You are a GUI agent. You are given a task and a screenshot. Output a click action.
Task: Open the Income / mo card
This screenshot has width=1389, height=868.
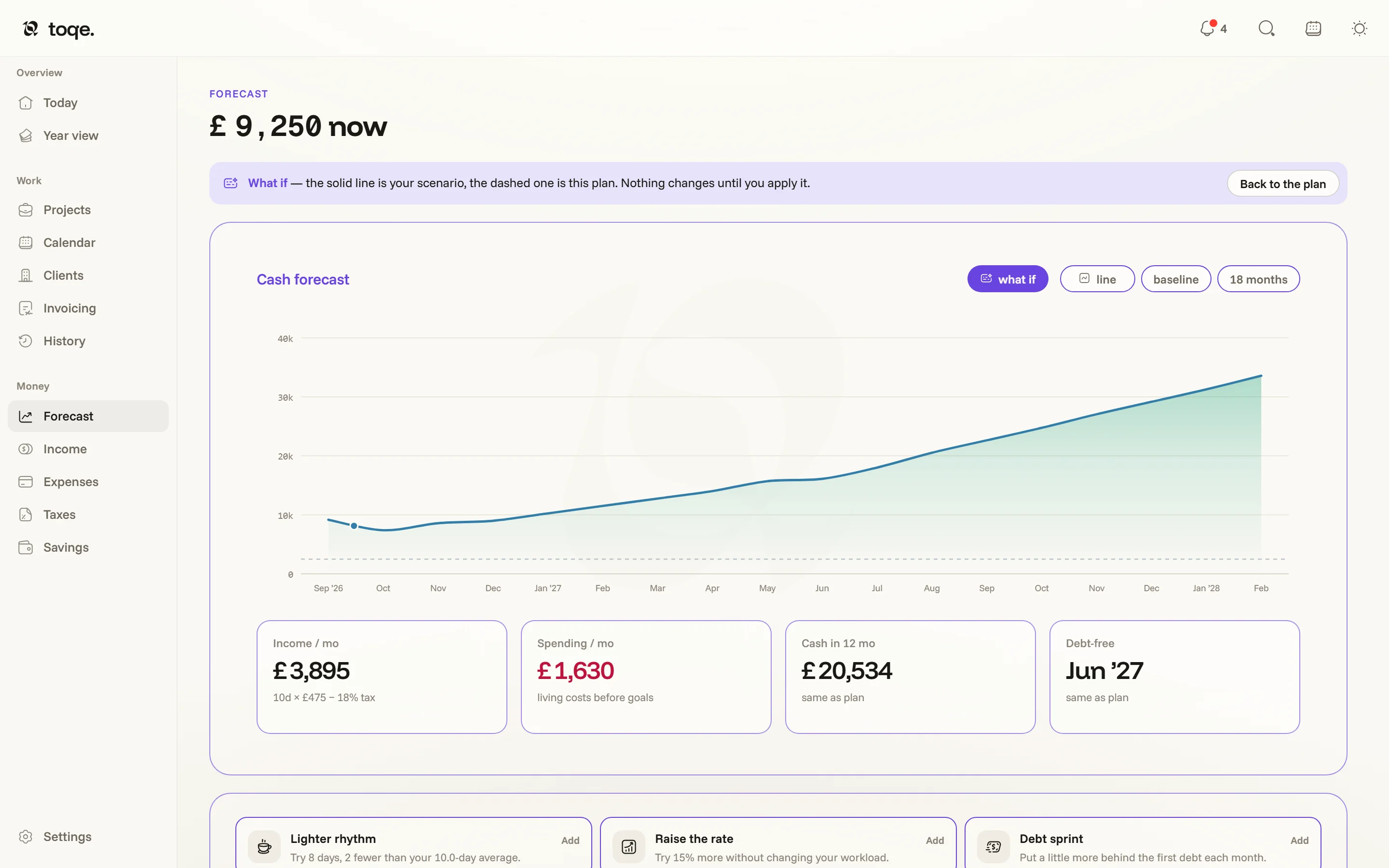click(x=381, y=677)
